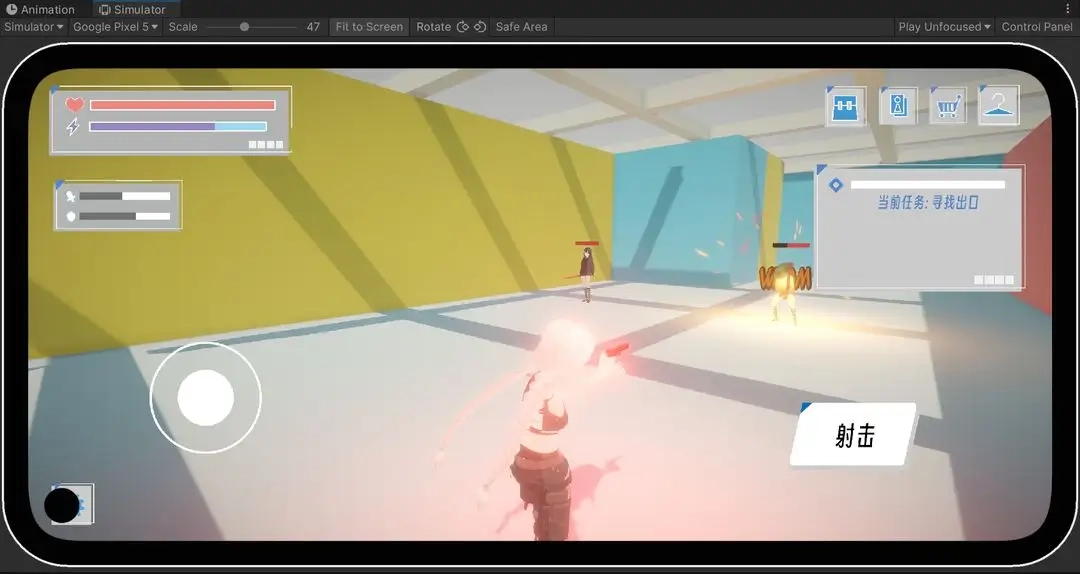1080x574 pixels.
Task: Click the red heart health icon
Action: coord(74,105)
